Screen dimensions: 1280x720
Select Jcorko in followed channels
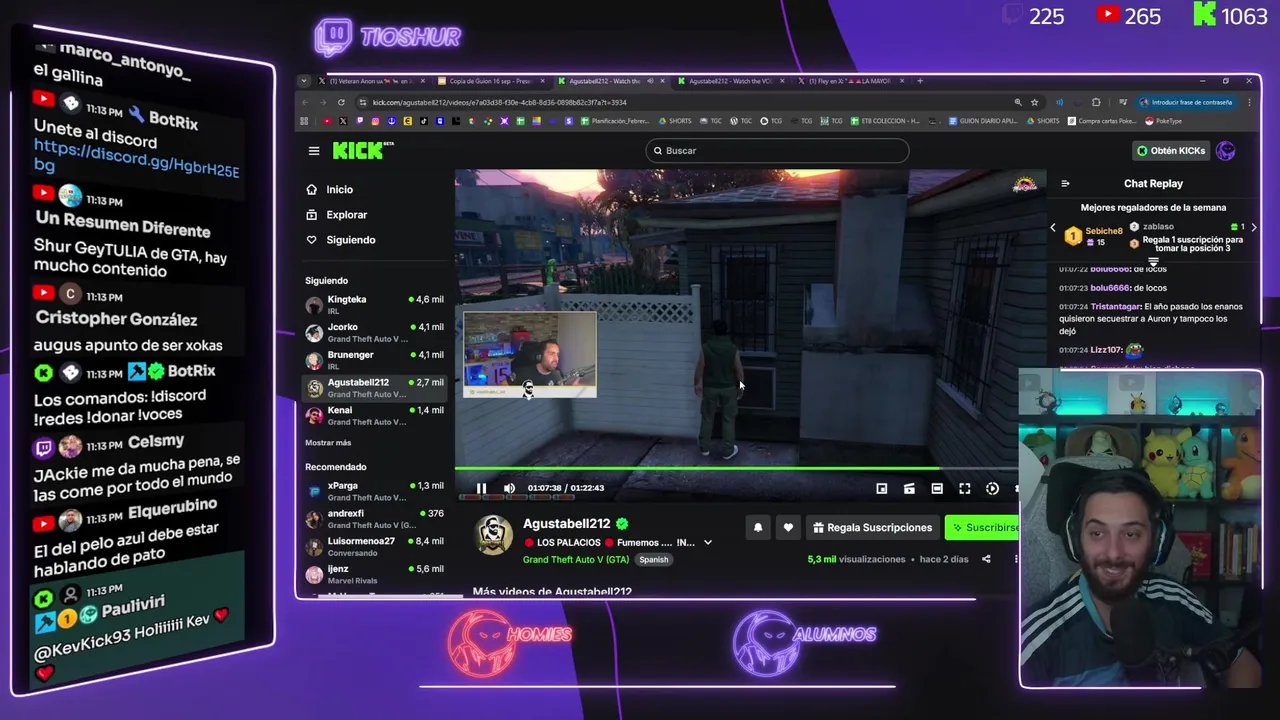click(375, 332)
